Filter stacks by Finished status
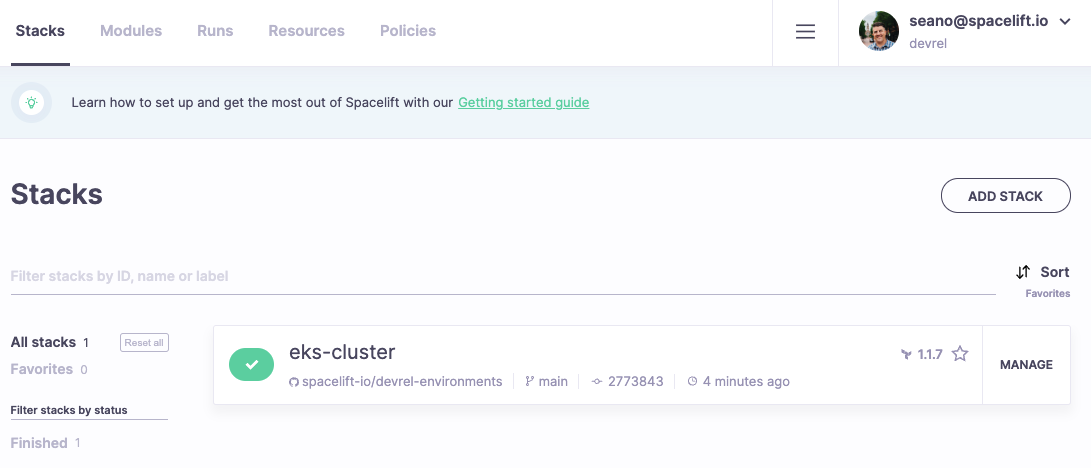The image size is (1091, 468). coord(39,443)
